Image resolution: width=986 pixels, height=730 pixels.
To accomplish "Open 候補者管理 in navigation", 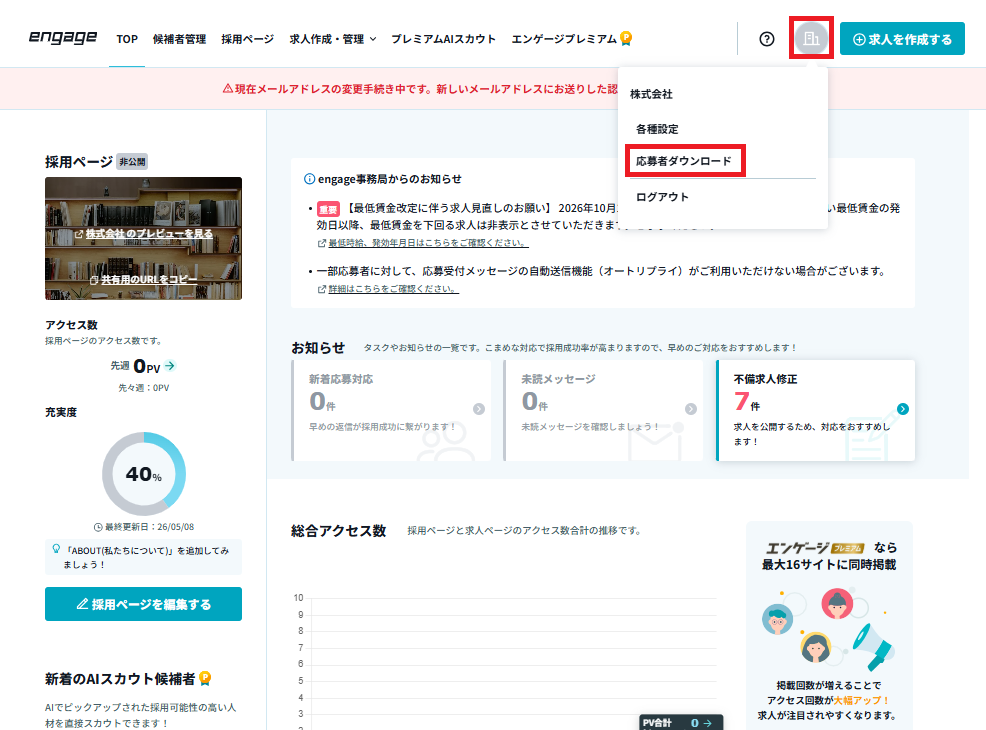I will tap(179, 39).
